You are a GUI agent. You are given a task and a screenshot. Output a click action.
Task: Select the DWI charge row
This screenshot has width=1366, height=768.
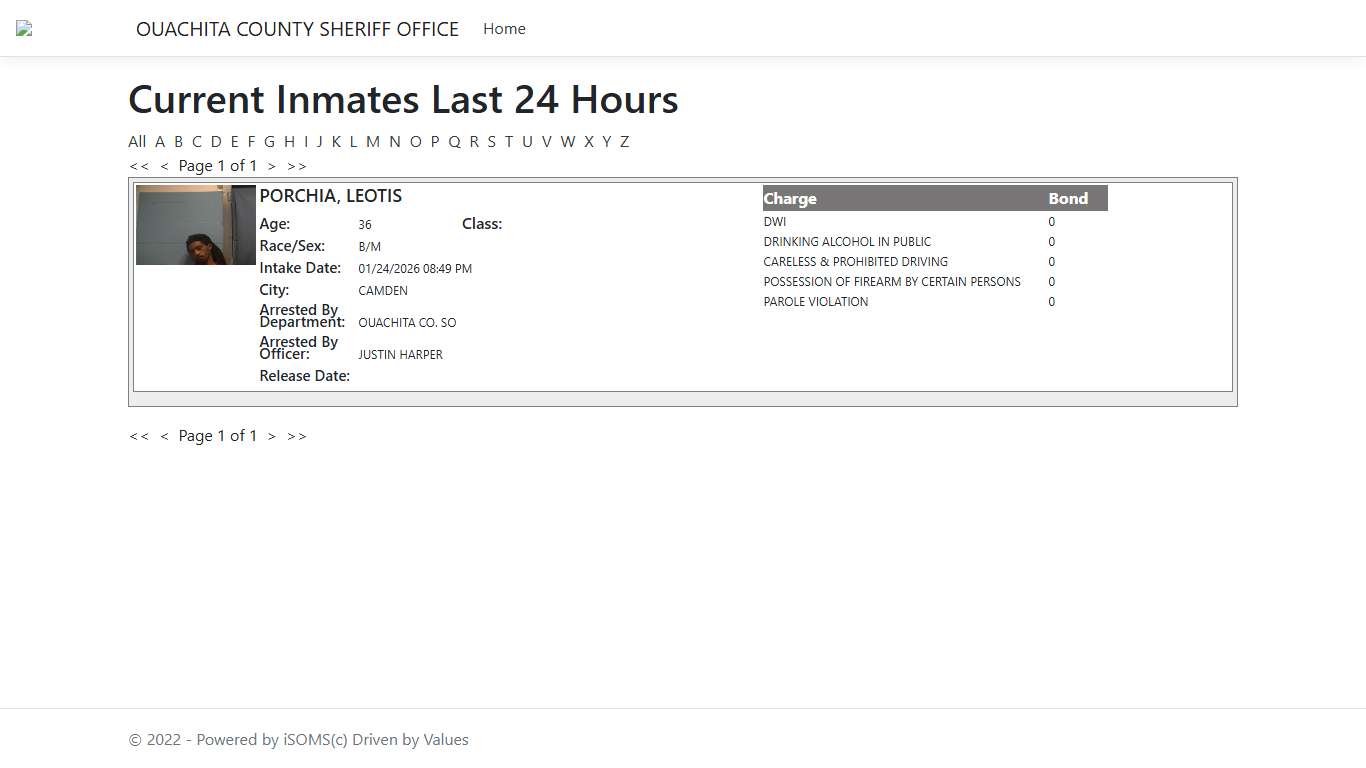pos(774,221)
